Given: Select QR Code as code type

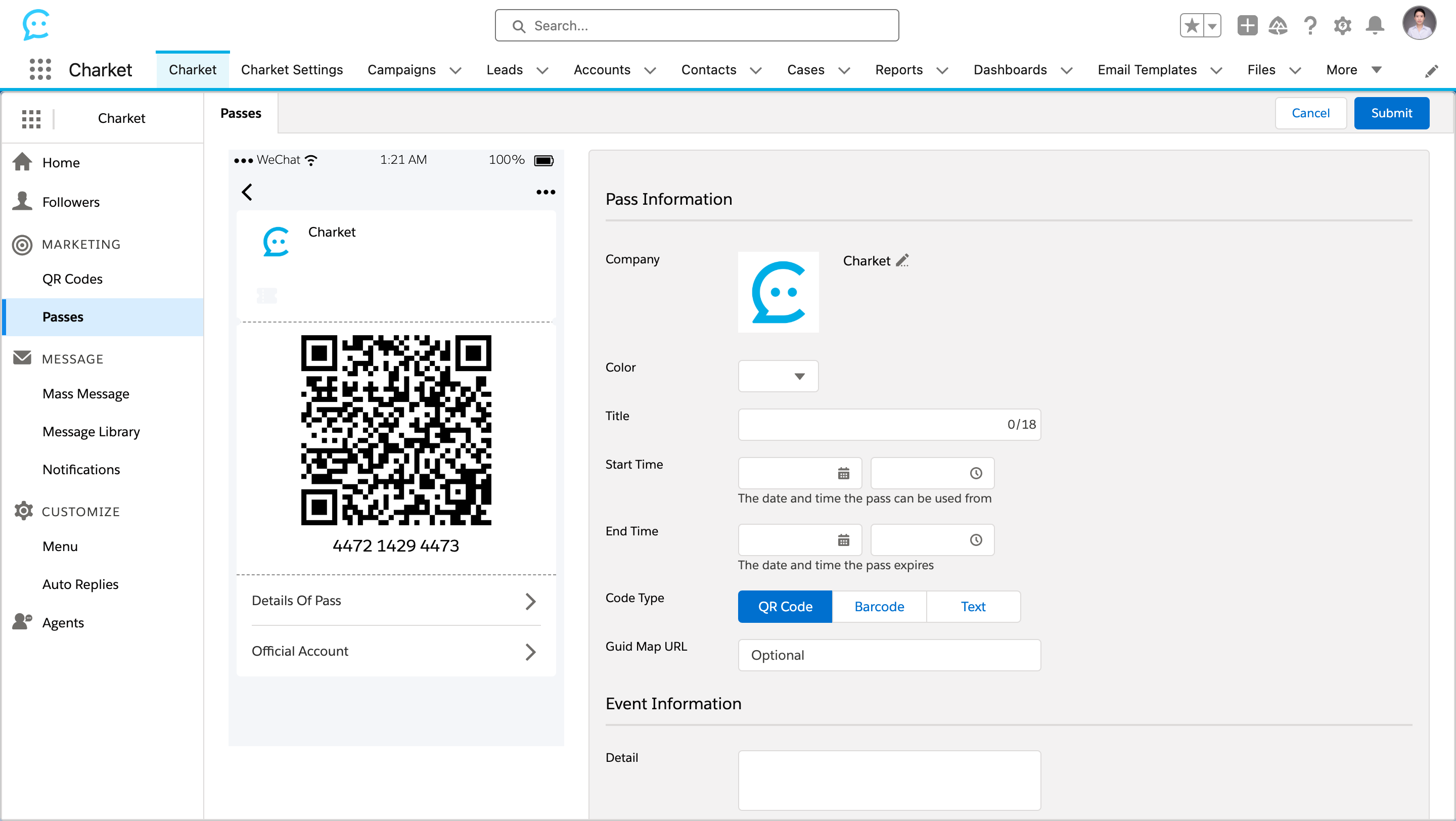Looking at the screenshot, I should point(785,606).
